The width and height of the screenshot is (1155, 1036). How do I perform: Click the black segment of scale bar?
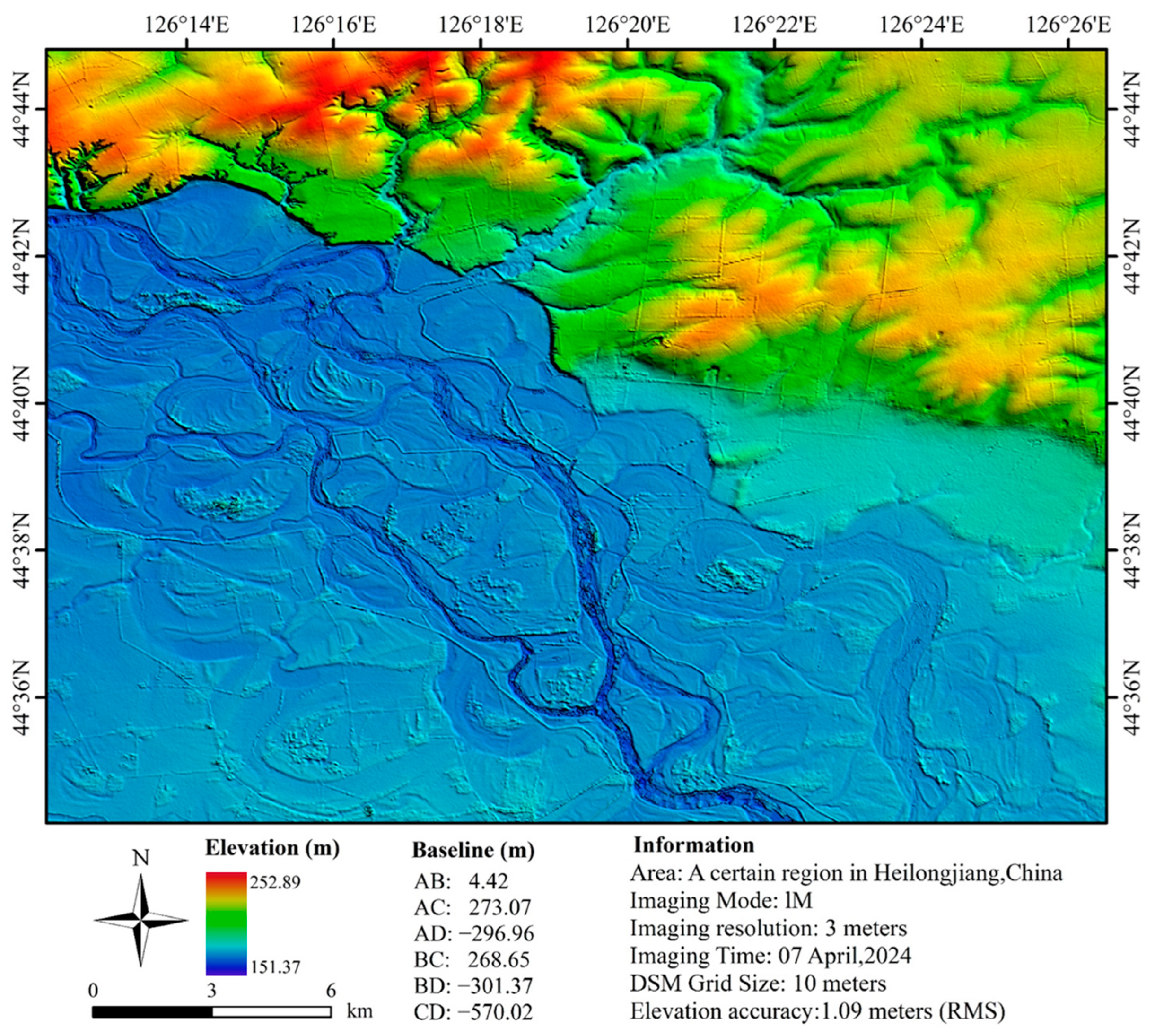tap(152, 1011)
